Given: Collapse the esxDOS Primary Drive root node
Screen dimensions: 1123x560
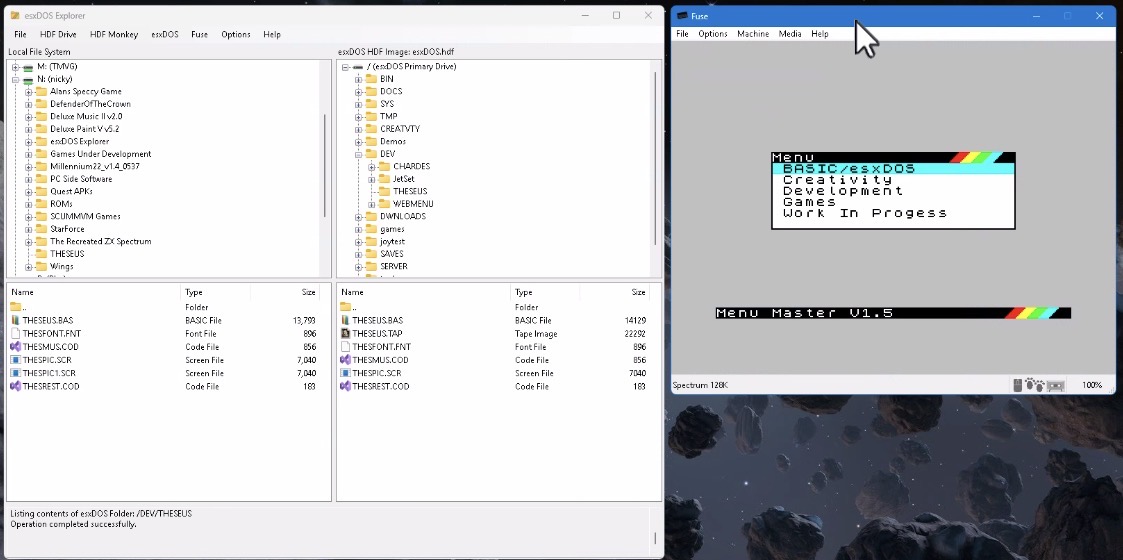Looking at the screenshot, I should 345,67.
